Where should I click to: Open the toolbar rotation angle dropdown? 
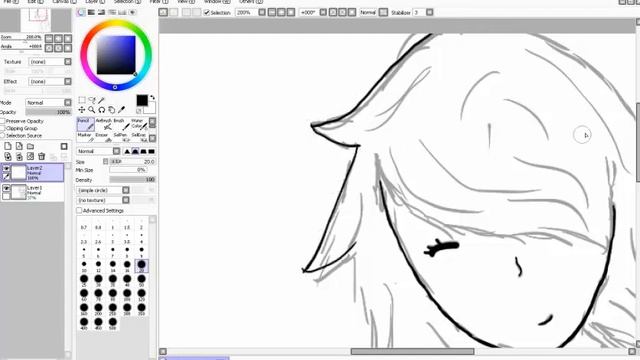[x=323, y=13]
